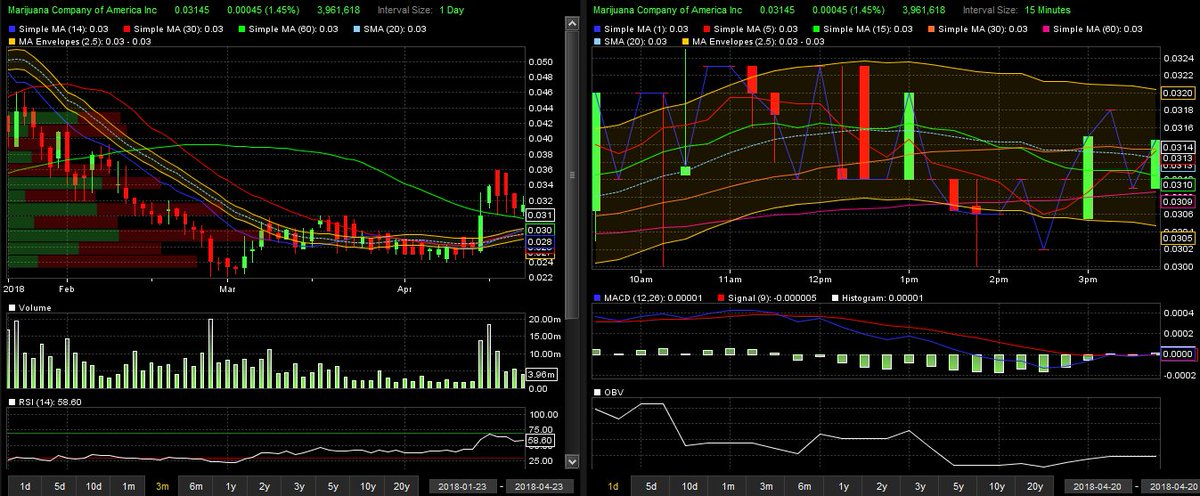Click the 0.0320 envelope price label
This screenshot has height=496, width=1200.
(x=1176, y=92)
